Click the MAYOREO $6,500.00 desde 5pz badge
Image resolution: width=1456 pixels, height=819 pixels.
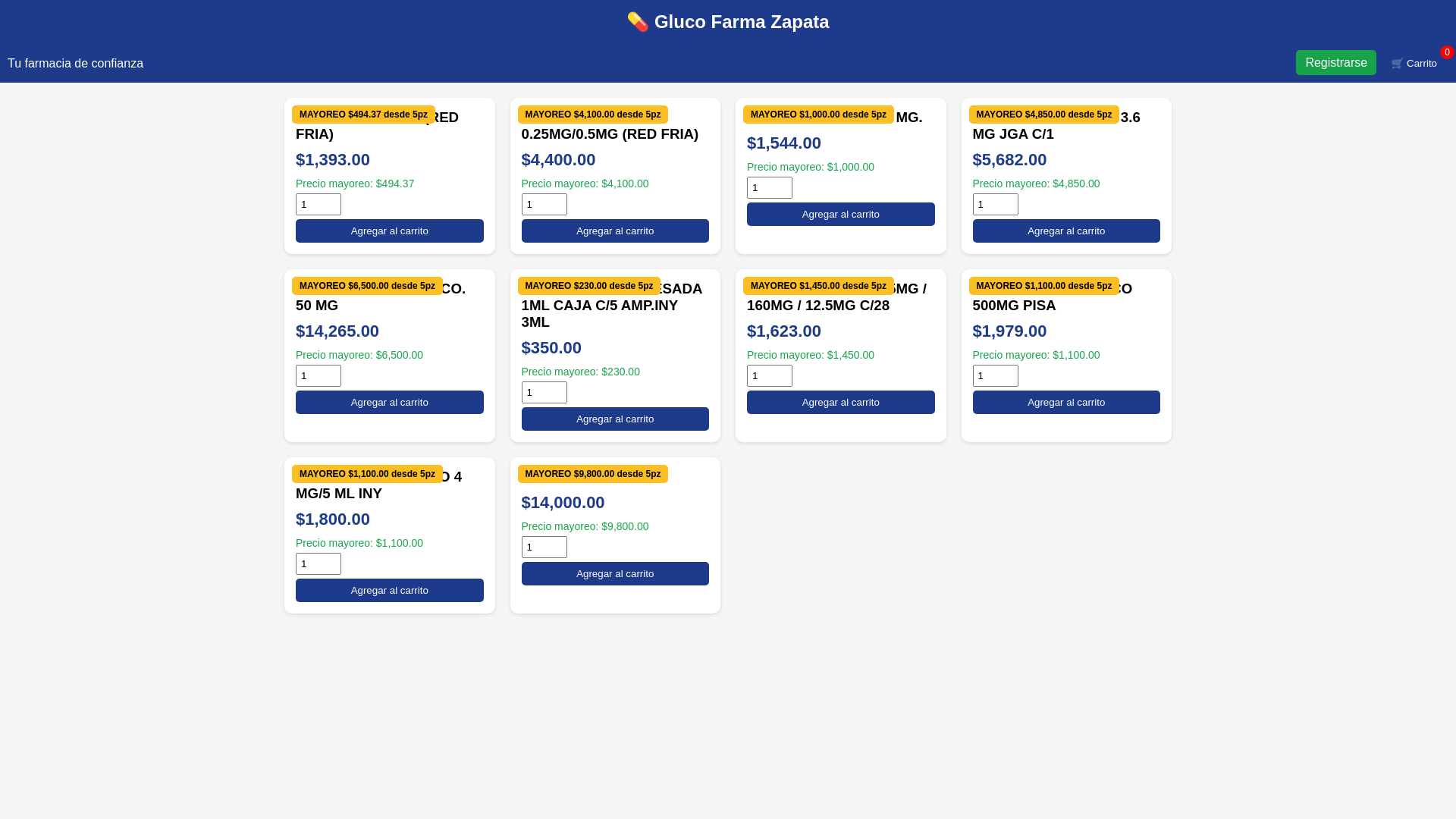pos(367,286)
